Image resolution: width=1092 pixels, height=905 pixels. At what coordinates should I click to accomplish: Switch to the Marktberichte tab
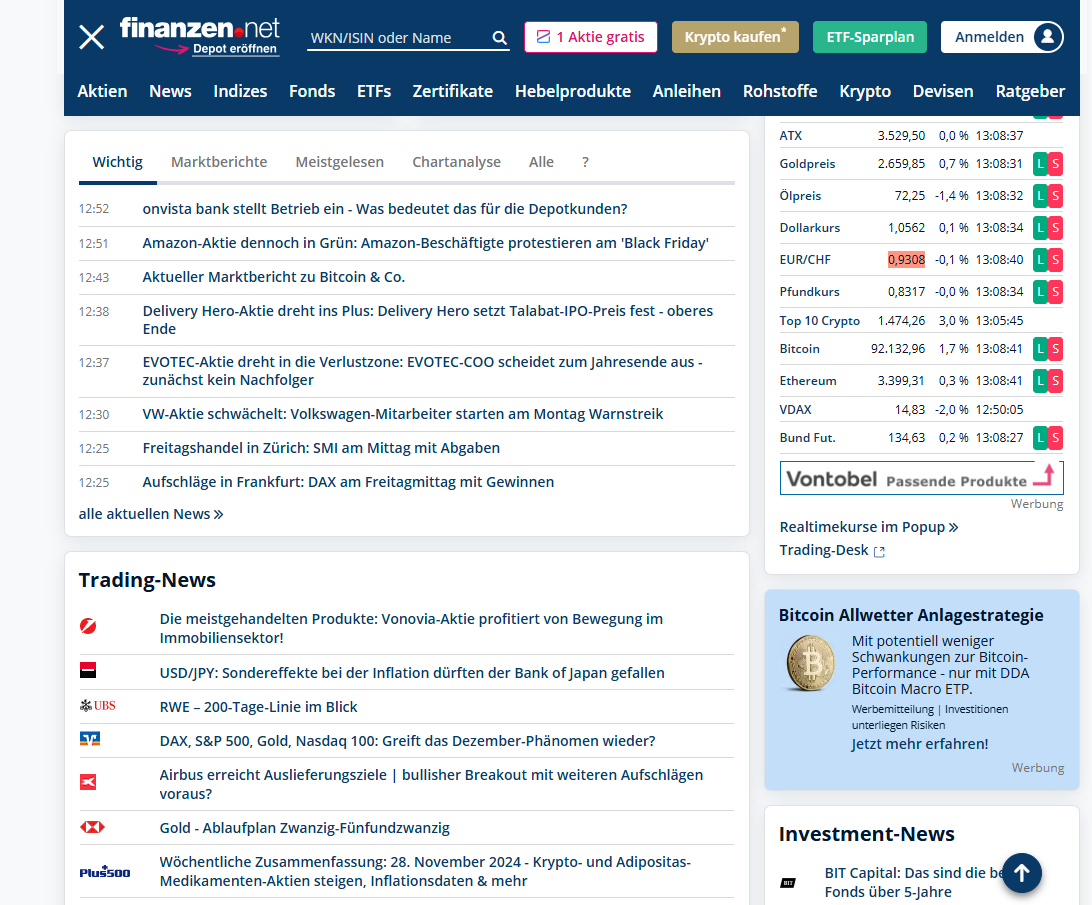(x=219, y=162)
